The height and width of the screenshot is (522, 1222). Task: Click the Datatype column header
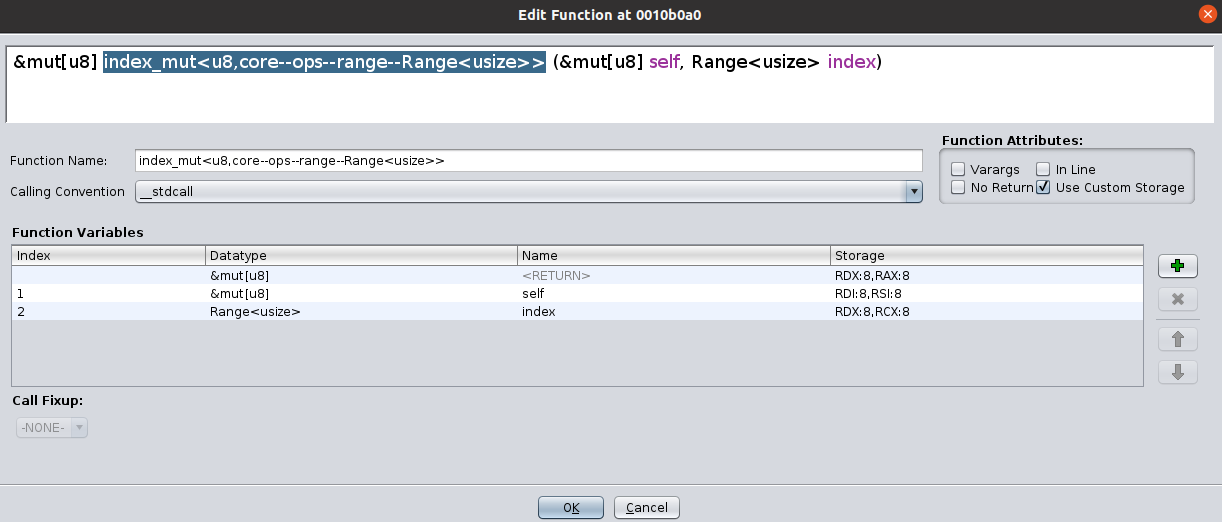coord(361,256)
